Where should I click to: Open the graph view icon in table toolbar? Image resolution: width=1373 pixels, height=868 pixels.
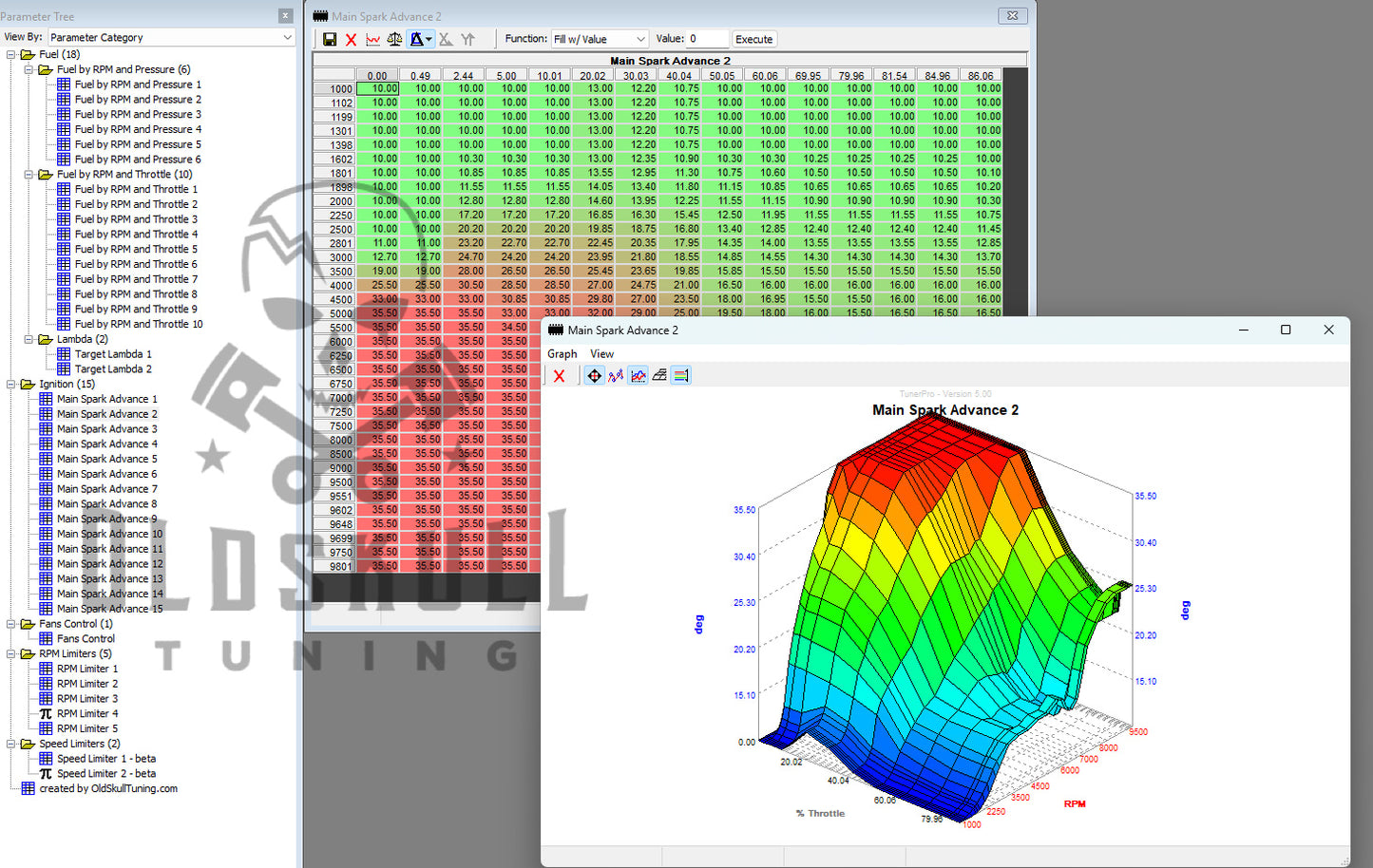[372, 39]
